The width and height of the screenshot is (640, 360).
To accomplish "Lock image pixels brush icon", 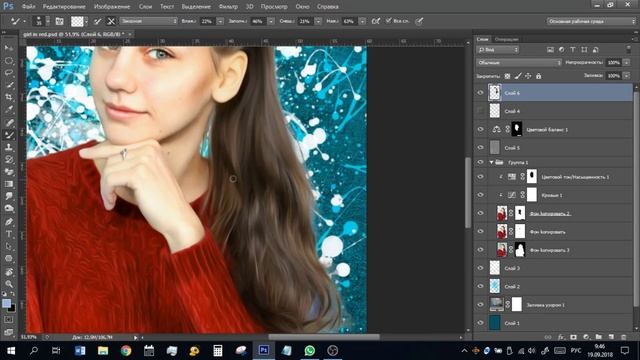I will tap(518, 76).
